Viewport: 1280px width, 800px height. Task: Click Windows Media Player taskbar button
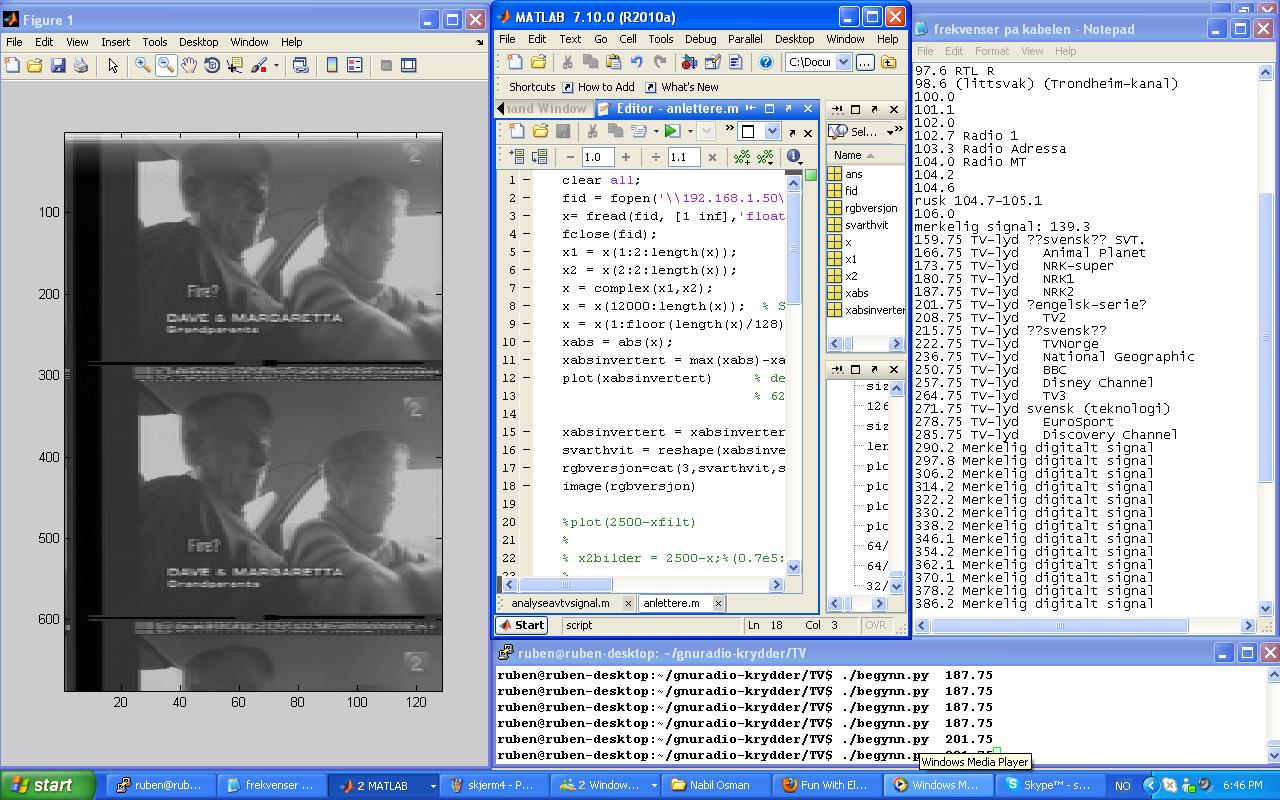[x=938, y=785]
